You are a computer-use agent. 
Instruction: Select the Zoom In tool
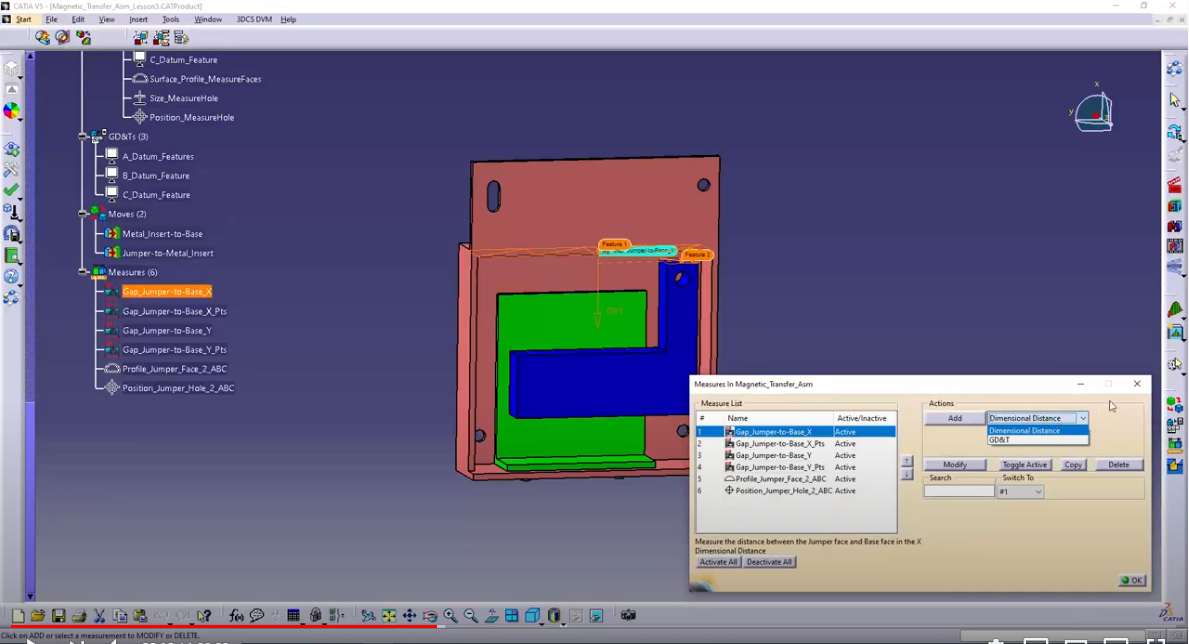(x=450, y=615)
